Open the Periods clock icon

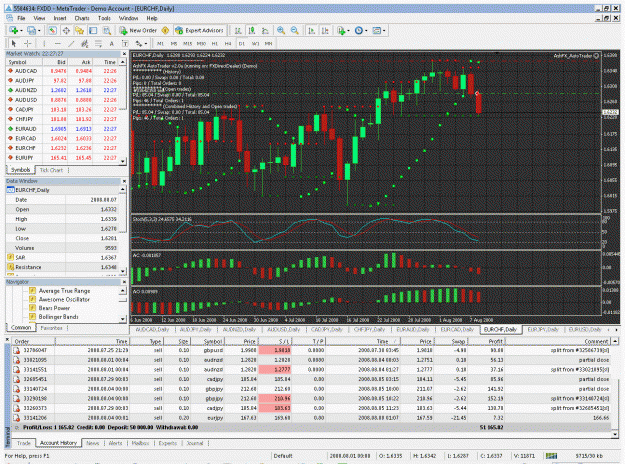tap(359, 30)
